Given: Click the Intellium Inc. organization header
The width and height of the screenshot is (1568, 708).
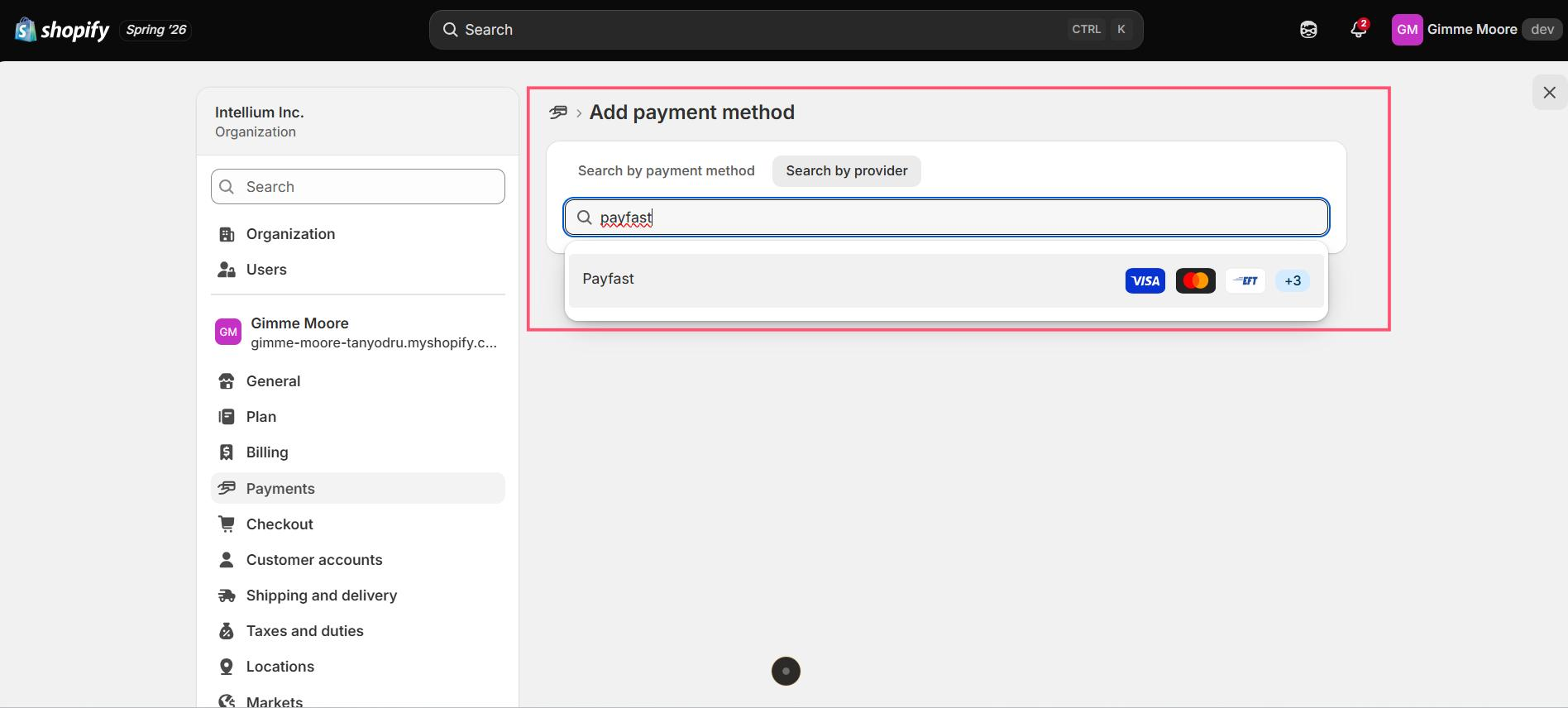Looking at the screenshot, I should 357,122.
